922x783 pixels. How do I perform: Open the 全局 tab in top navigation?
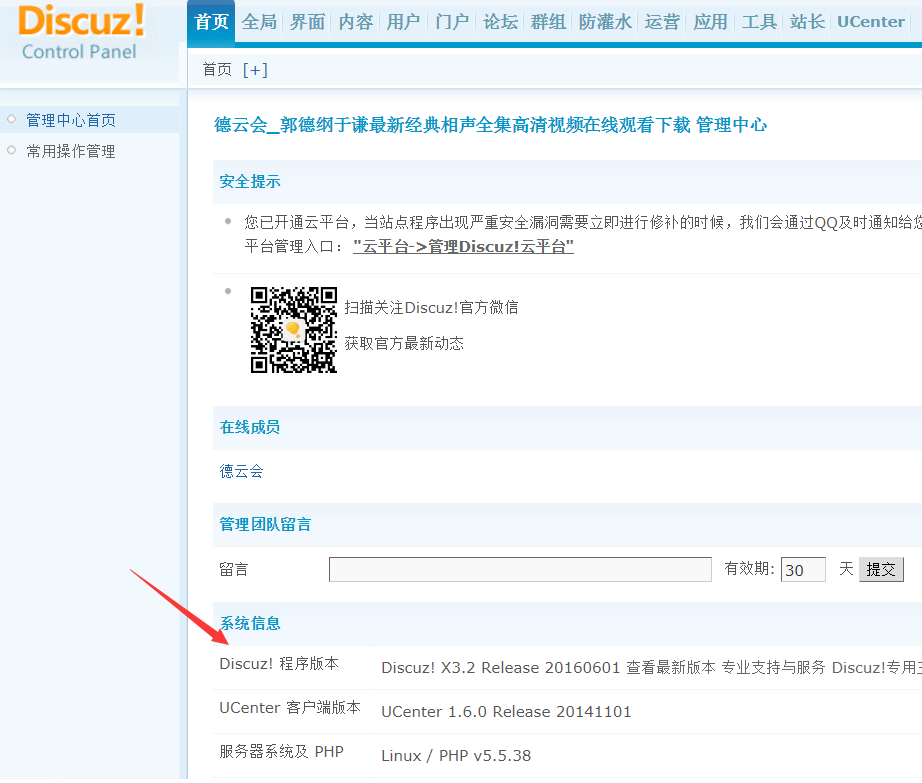coord(259,22)
